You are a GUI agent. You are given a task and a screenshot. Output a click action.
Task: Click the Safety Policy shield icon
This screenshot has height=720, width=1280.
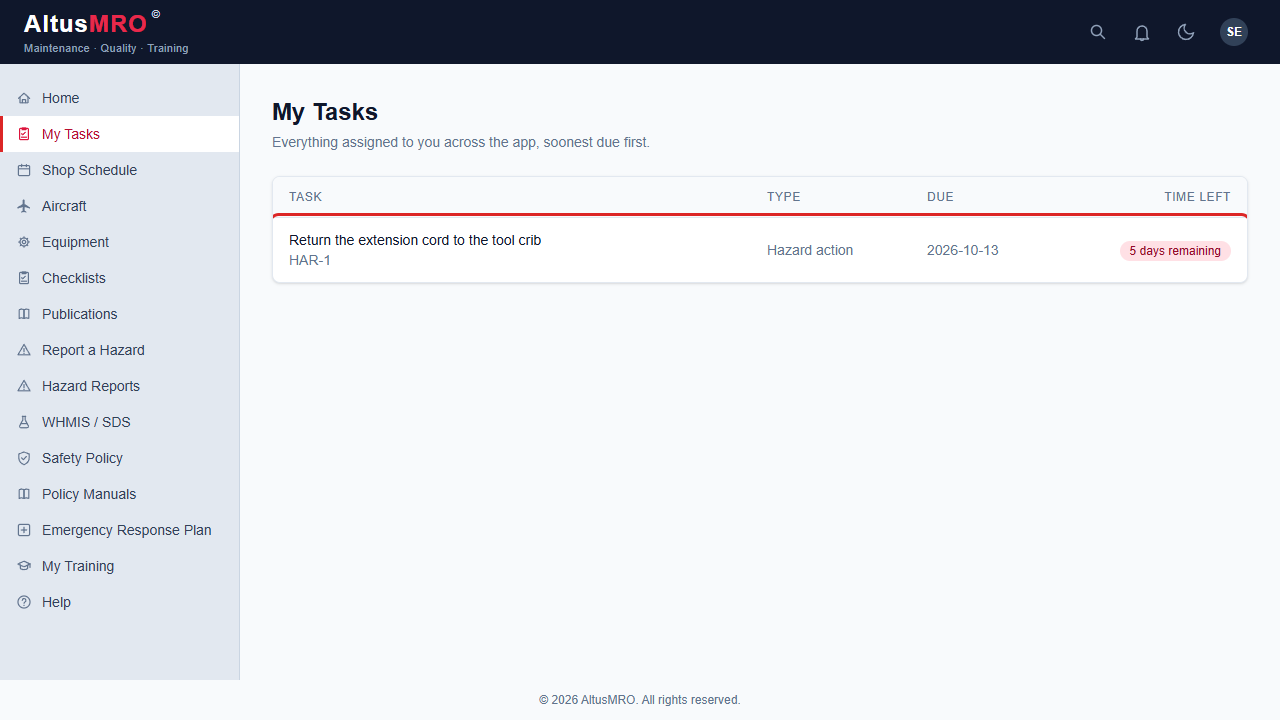point(24,458)
